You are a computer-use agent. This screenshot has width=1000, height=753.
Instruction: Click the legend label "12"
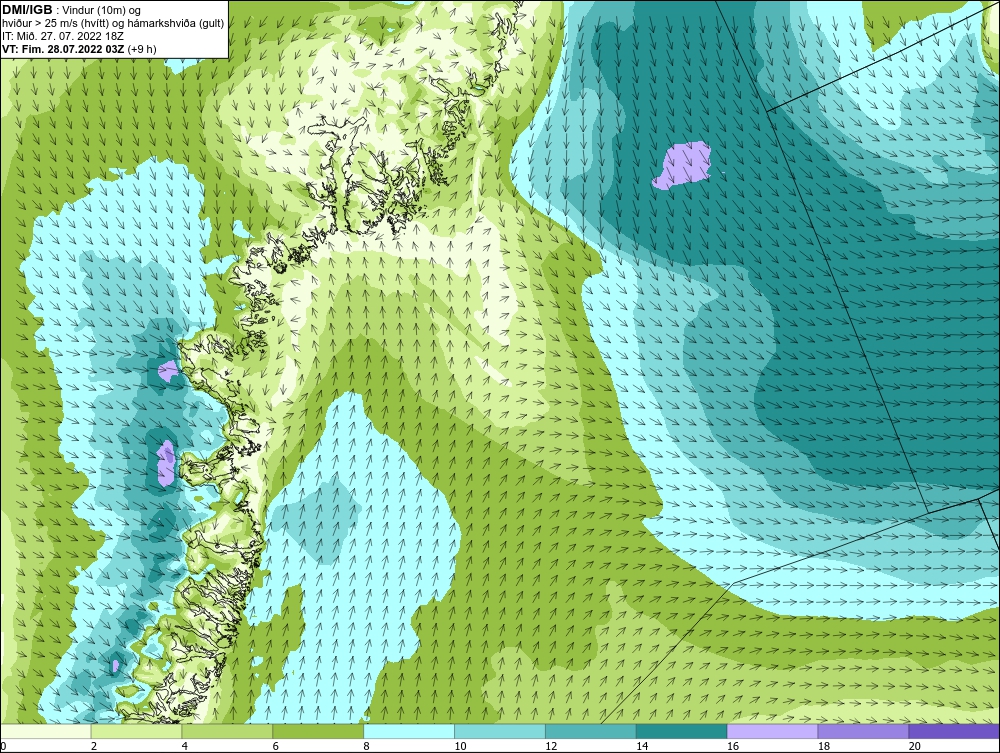551,746
